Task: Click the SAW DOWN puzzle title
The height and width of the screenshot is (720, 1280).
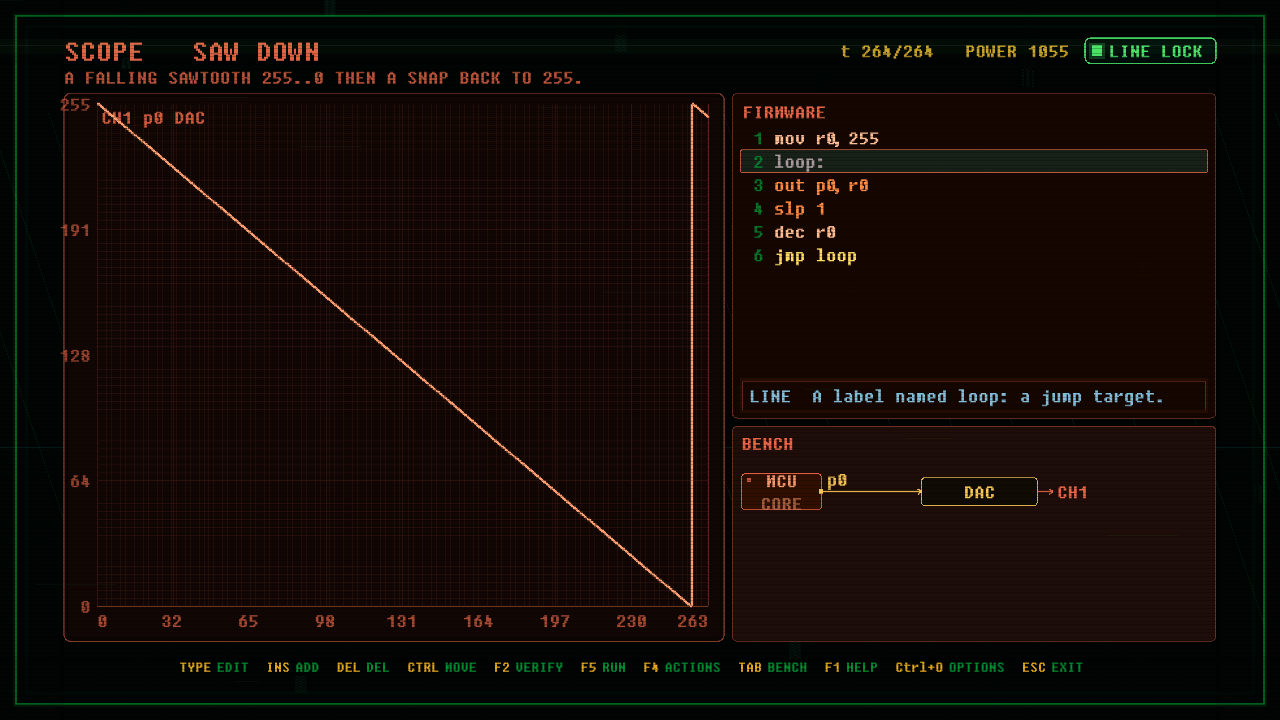Action: (x=256, y=52)
